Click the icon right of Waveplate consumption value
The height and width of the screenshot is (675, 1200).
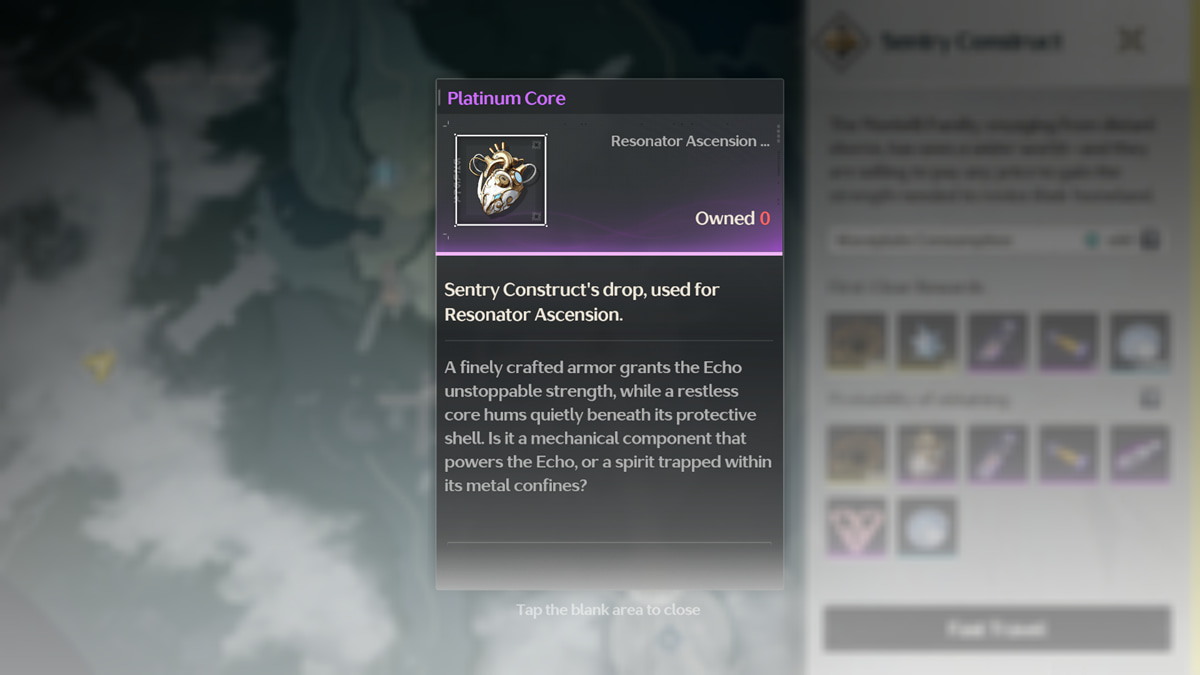pos(1151,240)
